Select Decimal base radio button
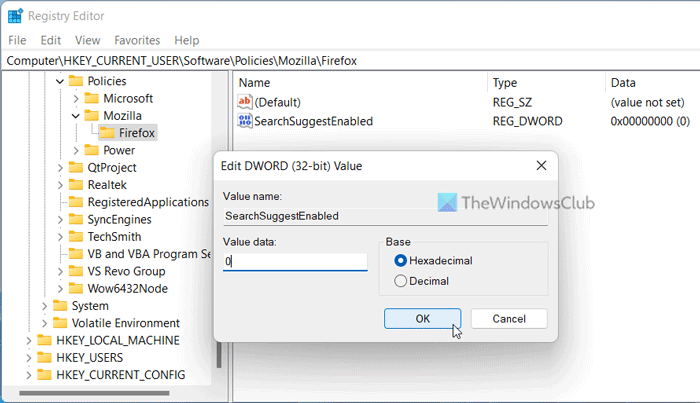This screenshot has width=700, height=403. point(400,281)
